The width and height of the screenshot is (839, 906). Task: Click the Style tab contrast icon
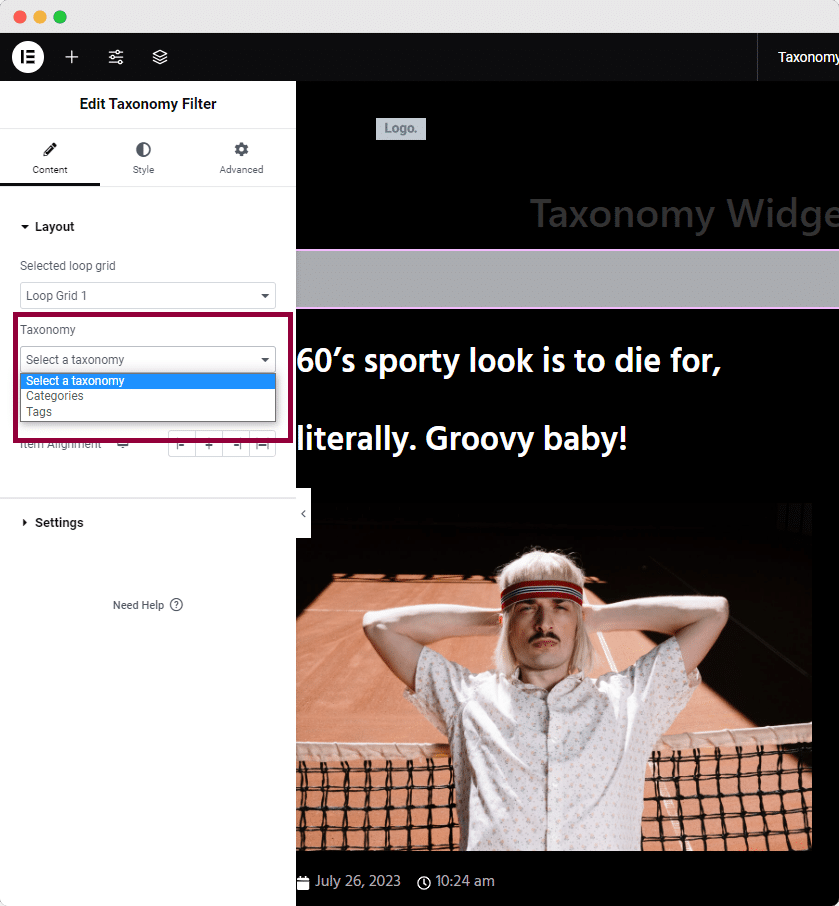pos(143,148)
